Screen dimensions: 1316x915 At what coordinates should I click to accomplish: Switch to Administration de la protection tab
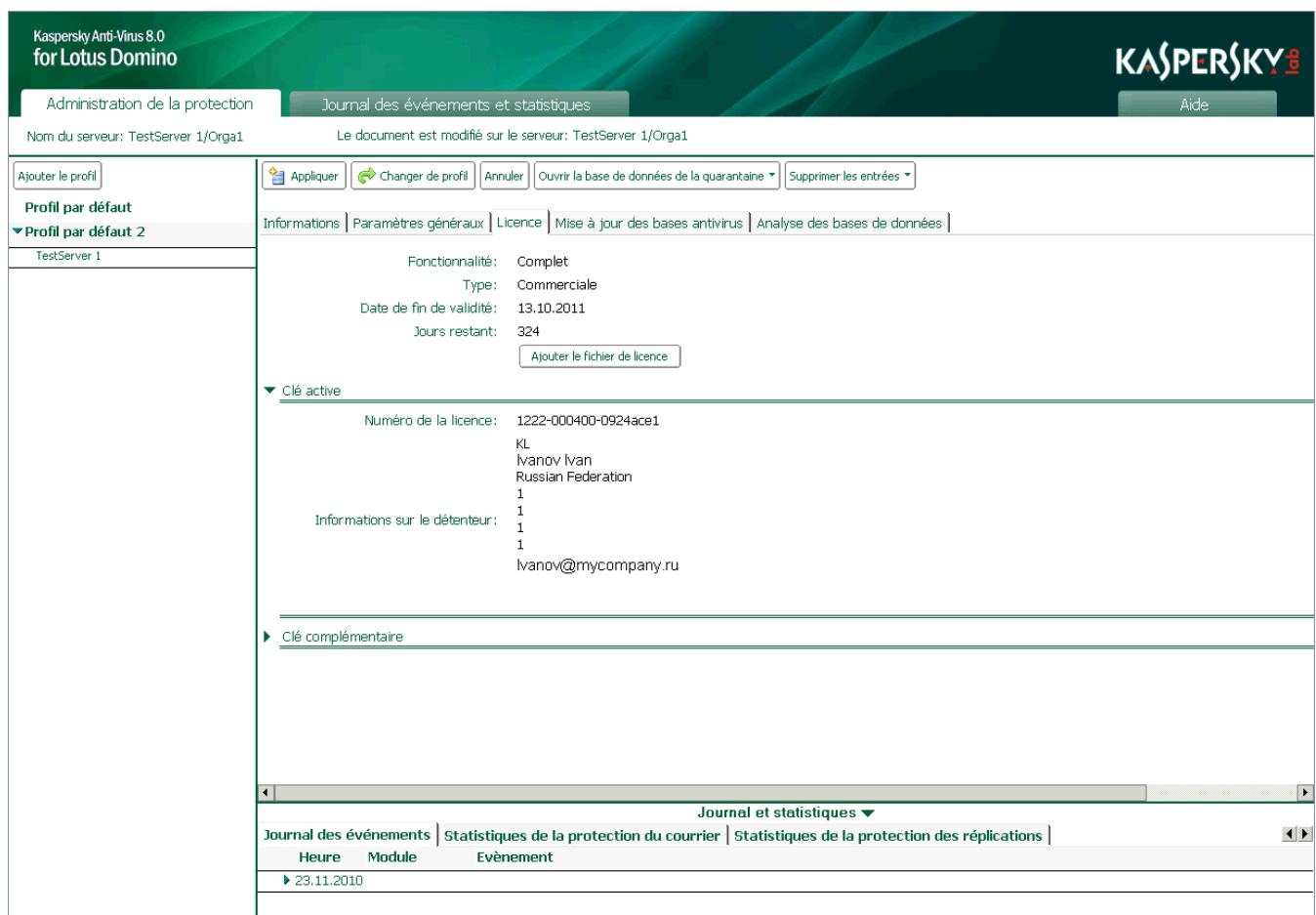pyautogui.click(x=150, y=104)
